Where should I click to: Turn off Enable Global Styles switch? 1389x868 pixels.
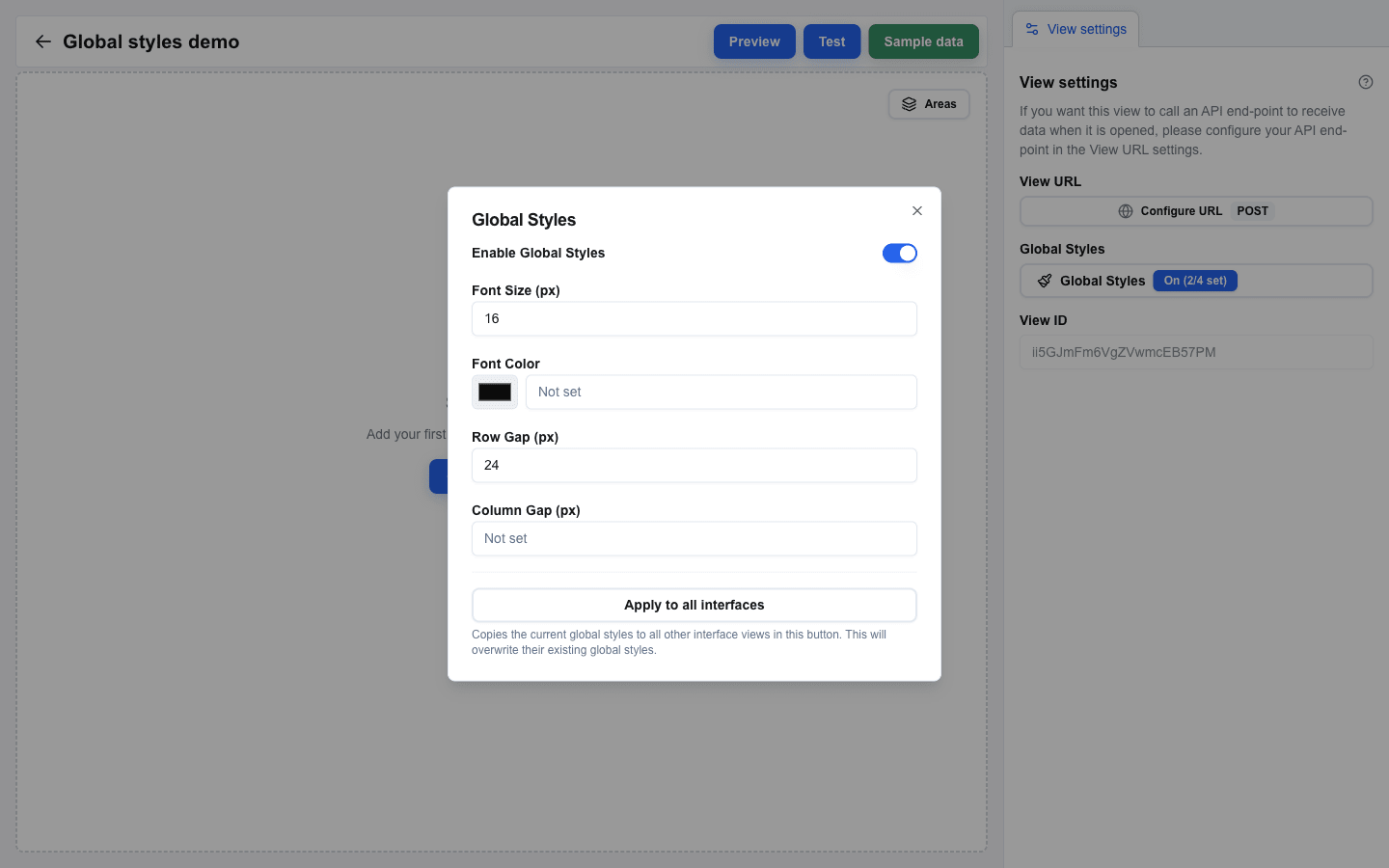click(x=900, y=253)
